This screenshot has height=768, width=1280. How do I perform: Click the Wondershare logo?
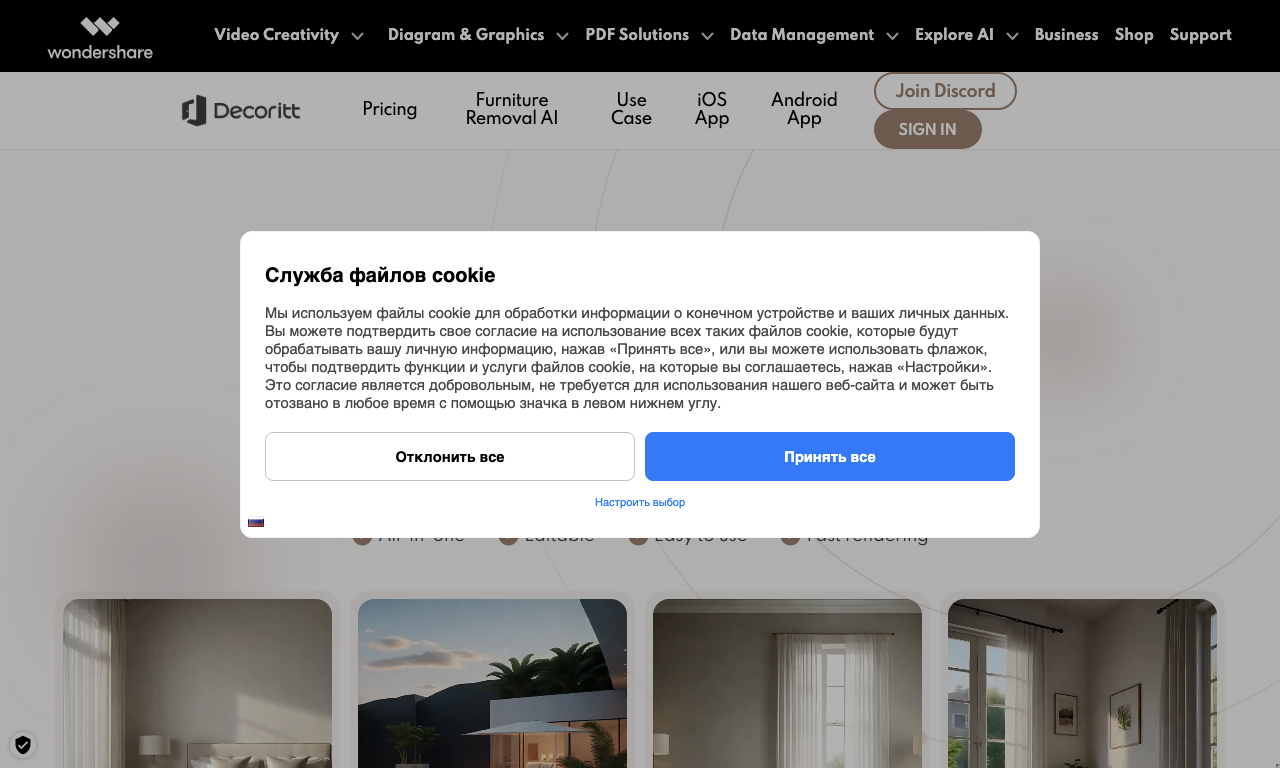(100, 38)
